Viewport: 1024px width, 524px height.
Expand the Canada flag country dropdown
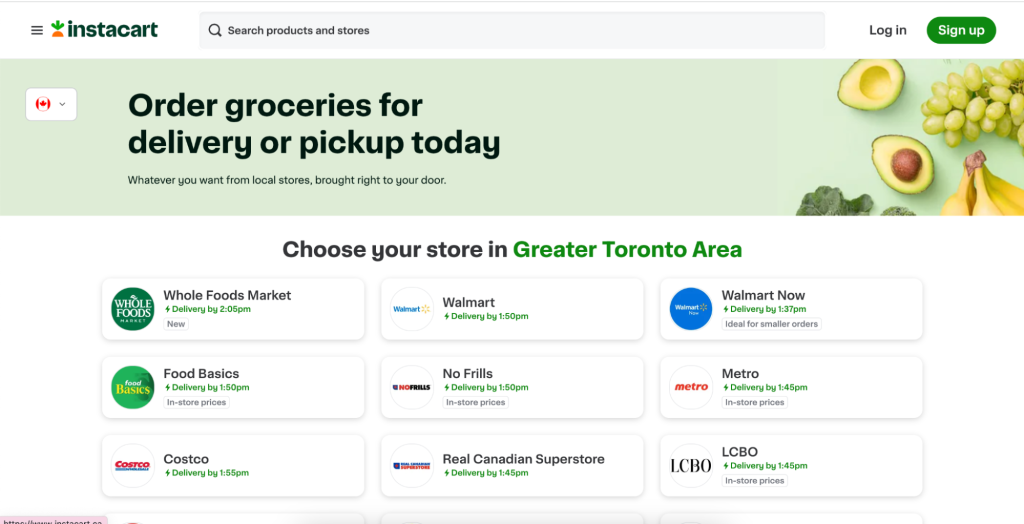coord(51,104)
